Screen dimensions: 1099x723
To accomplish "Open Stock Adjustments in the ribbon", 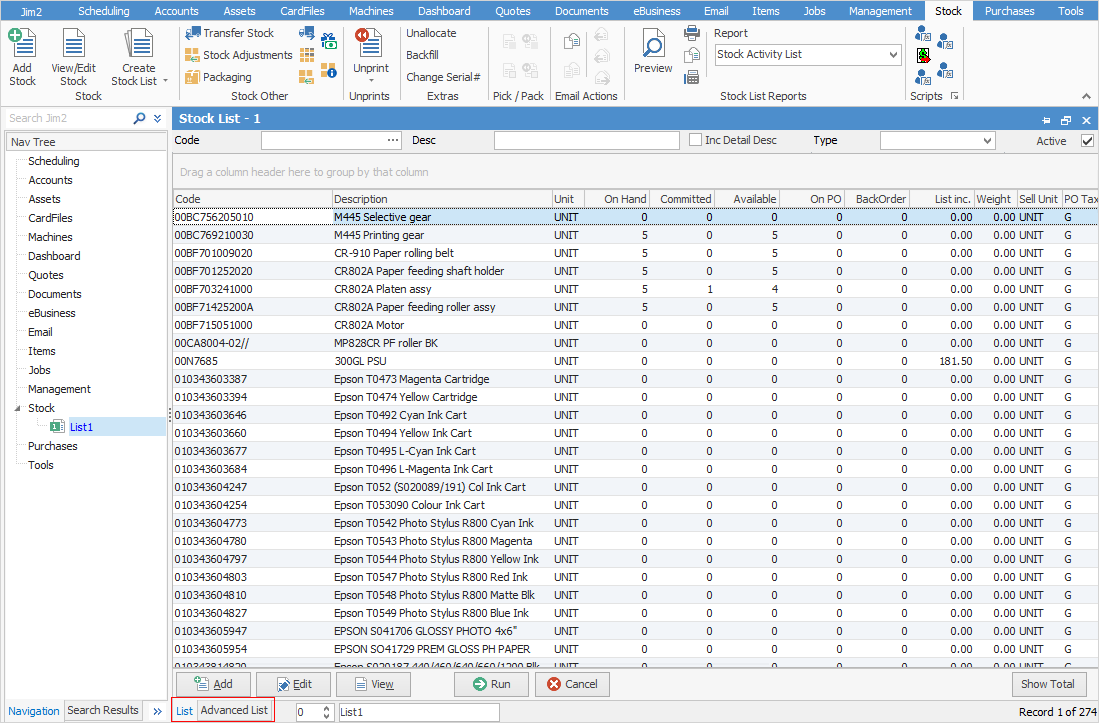I will 192,55.
